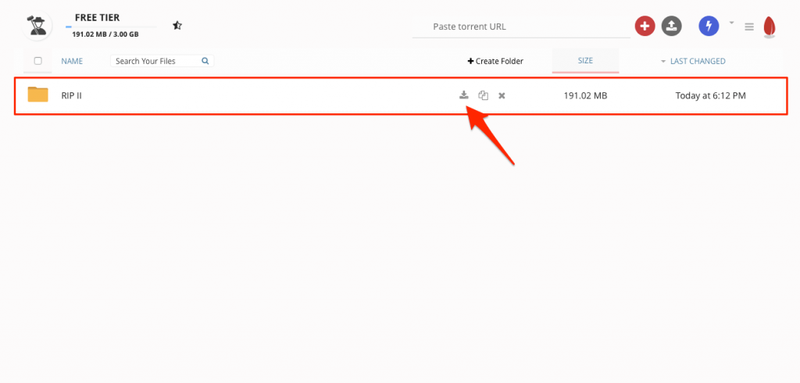The image size is (800, 383).
Task: Click the gray upload torrent file icon
Action: (x=671, y=26)
